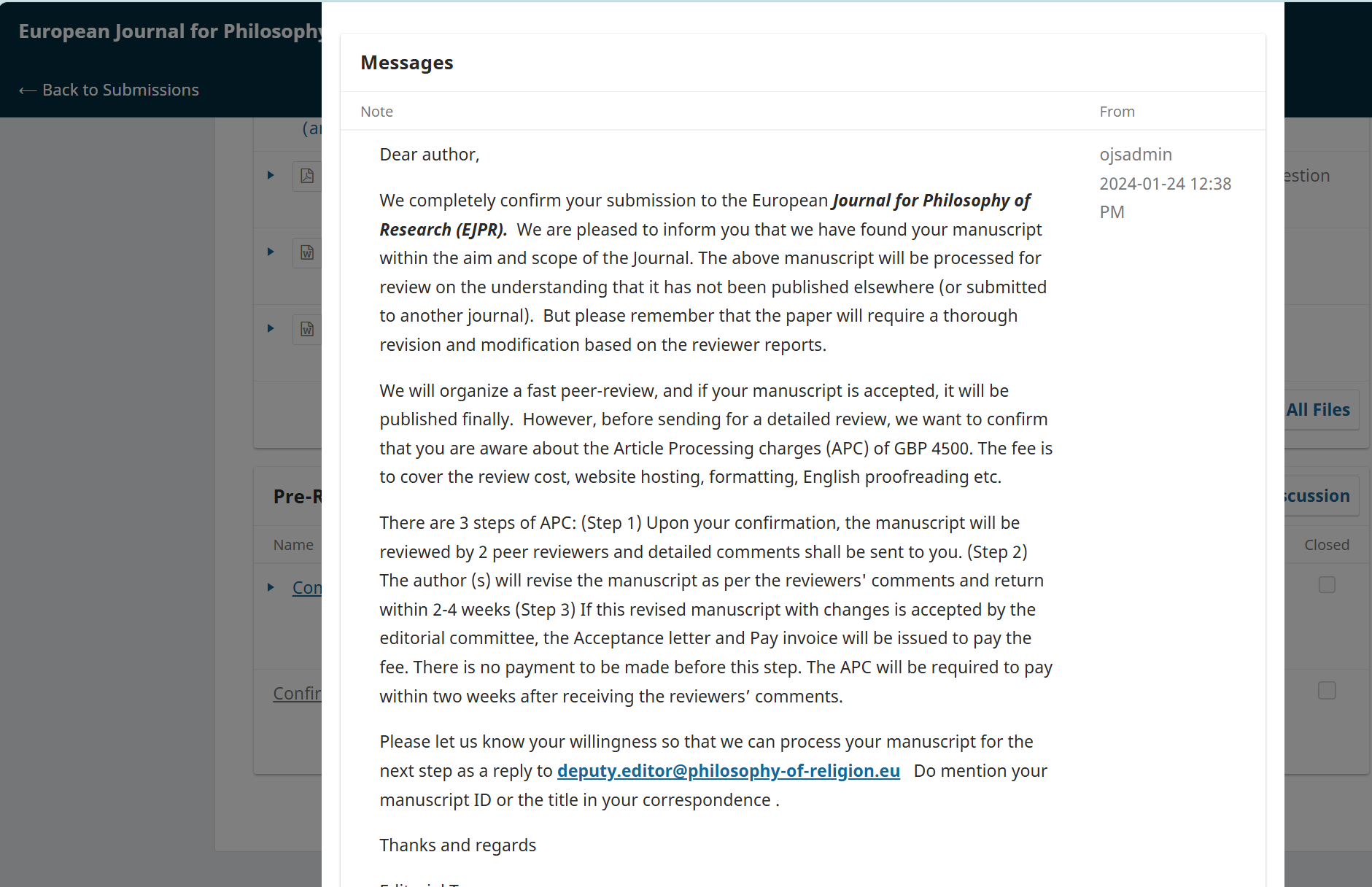1372x887 pixels.
Task: Click the ojsadmin sender name
Action: pos(1136,155)
